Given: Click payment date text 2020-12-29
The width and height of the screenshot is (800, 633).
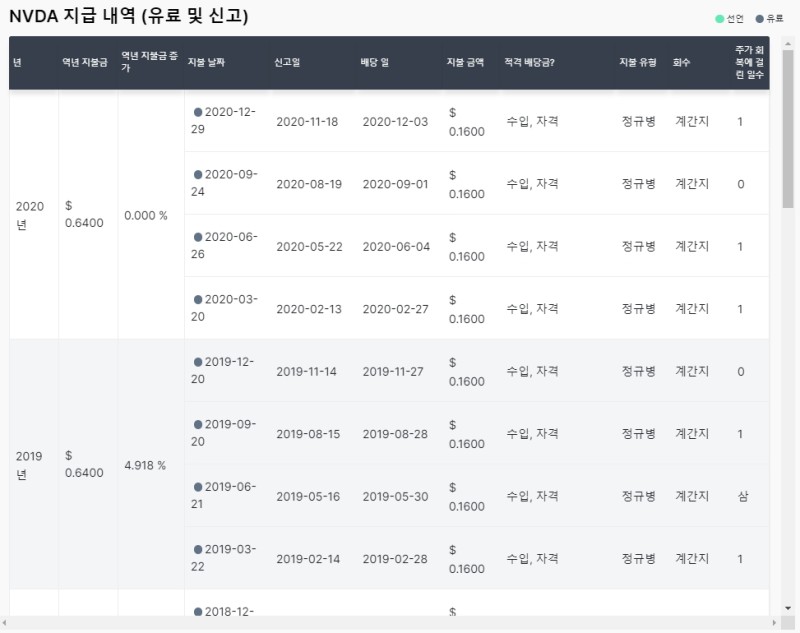Looking at the screenshot, I should (x=223, y=120).
